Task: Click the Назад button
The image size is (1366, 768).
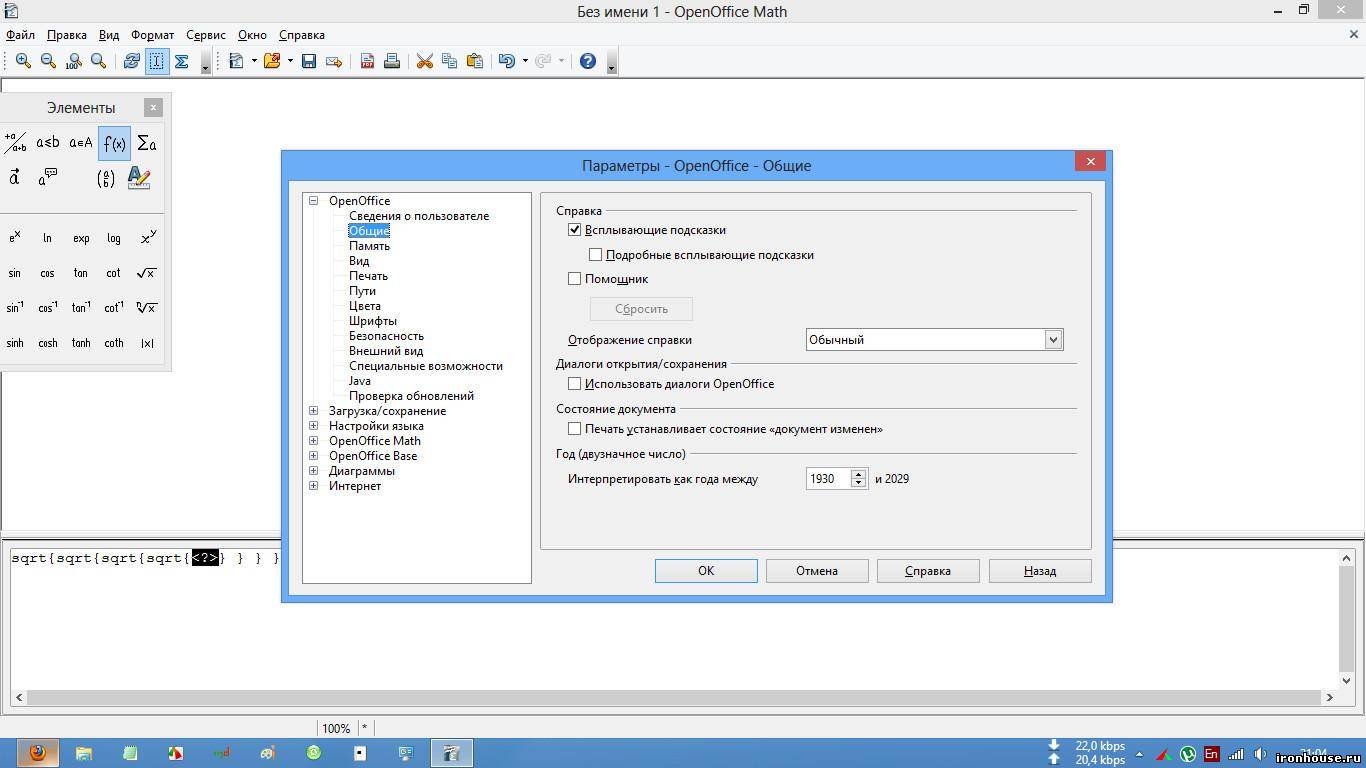Action: point(1040,571)
